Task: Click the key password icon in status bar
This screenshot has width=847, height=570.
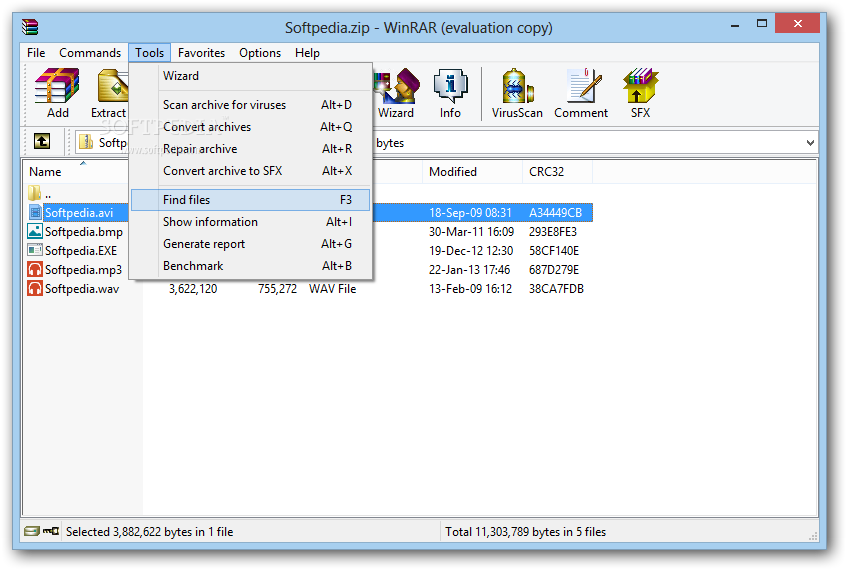Action: coord(51,531)
